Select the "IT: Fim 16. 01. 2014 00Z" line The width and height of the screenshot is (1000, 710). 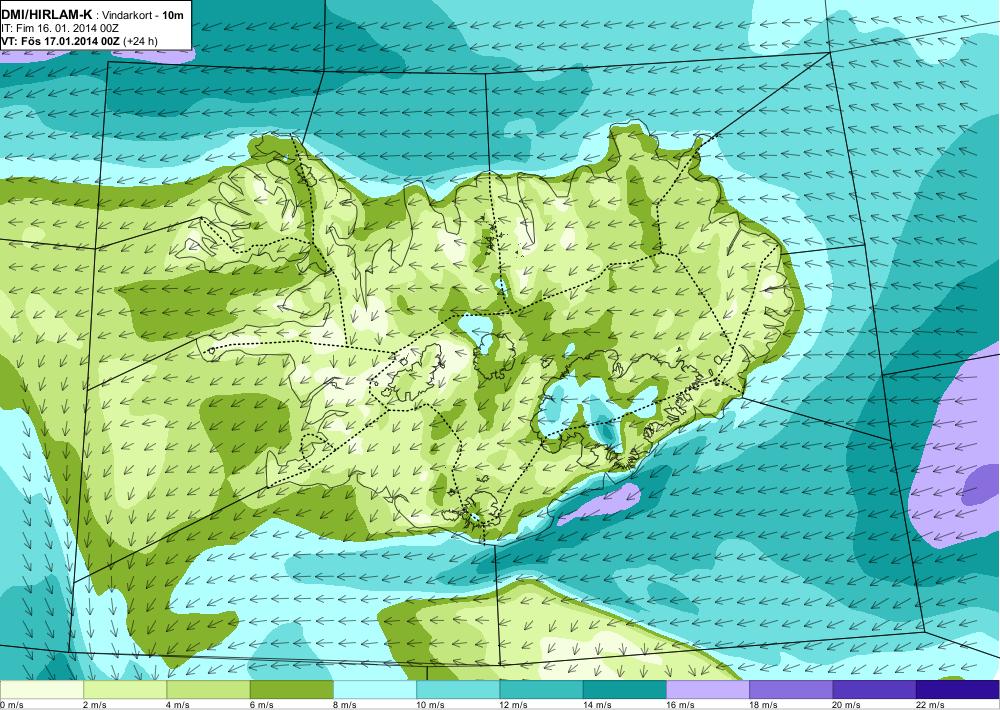coord(59,28)
